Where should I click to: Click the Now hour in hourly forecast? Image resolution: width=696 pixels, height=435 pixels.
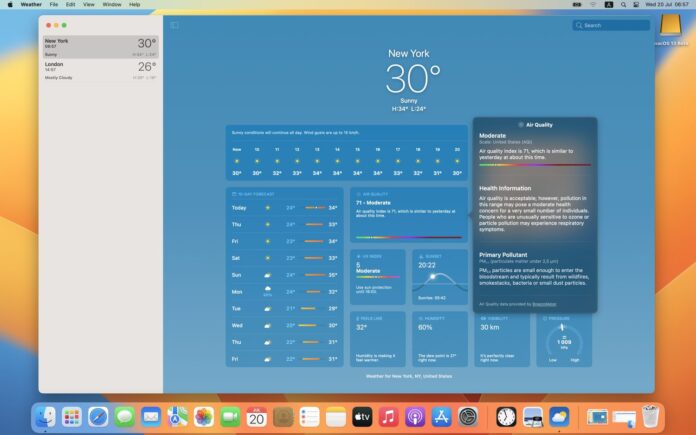237,161
